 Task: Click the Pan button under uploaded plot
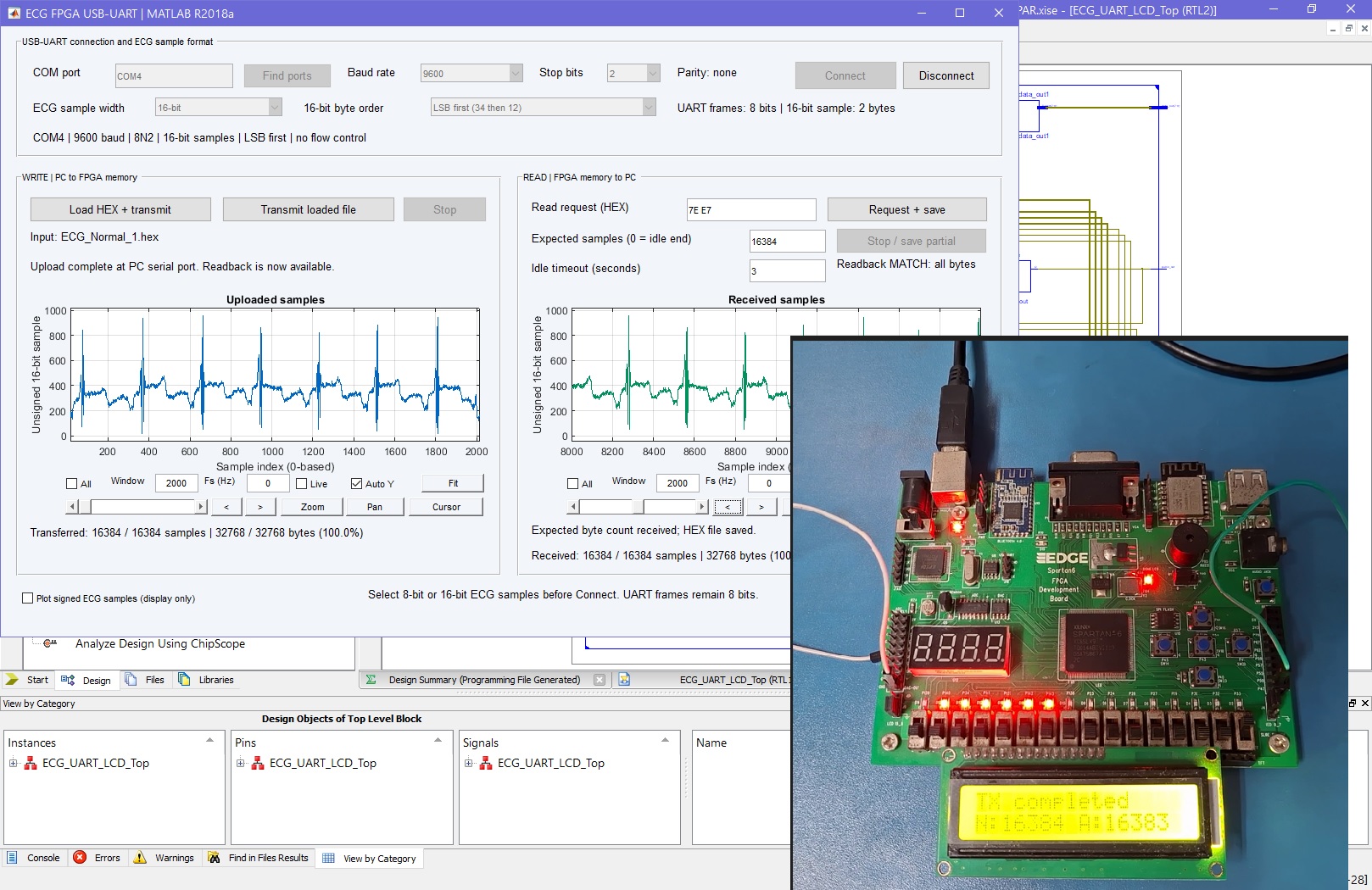pyautogui.click(x=375, y=507)
